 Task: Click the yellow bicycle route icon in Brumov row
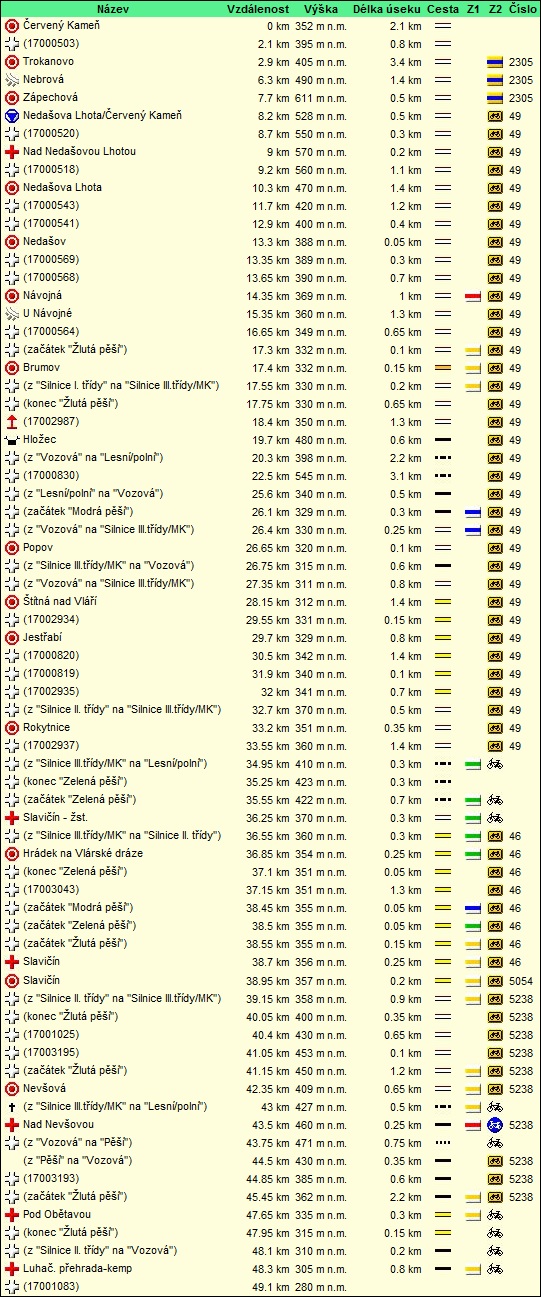tap(494, 368)
